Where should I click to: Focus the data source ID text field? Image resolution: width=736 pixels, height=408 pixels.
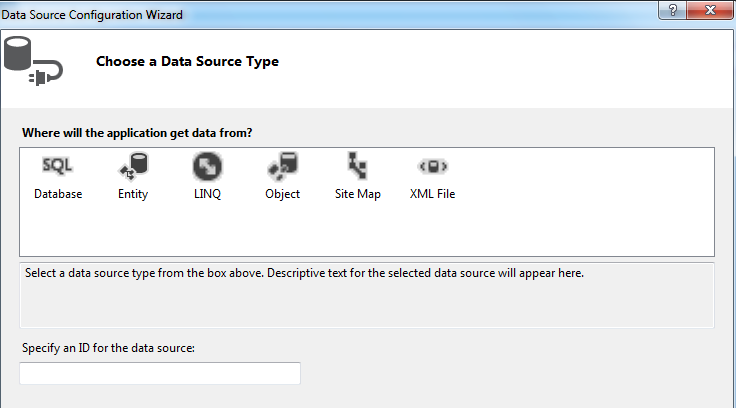coord(160,373)
